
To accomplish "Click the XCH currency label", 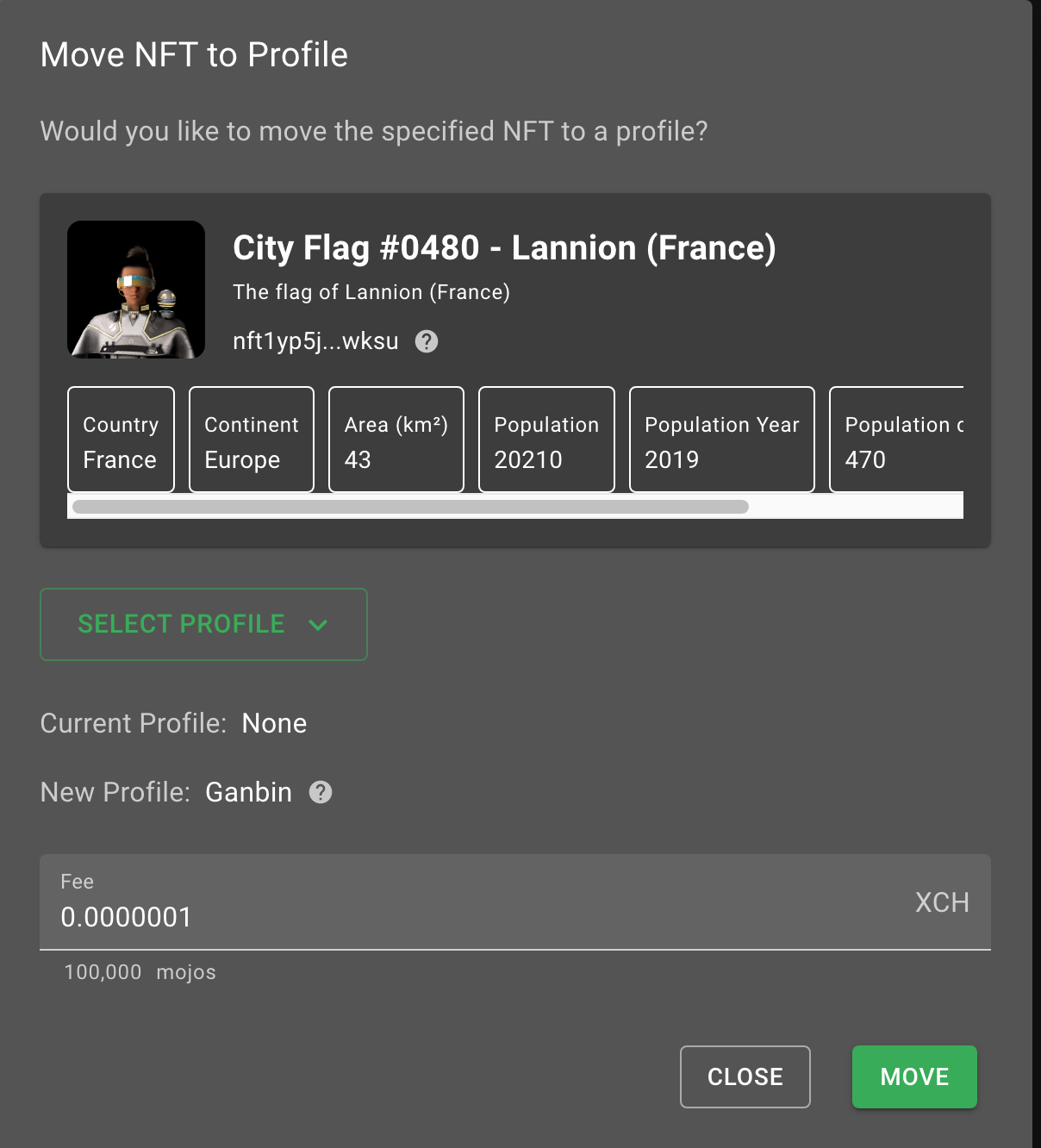I will (941, 902).
